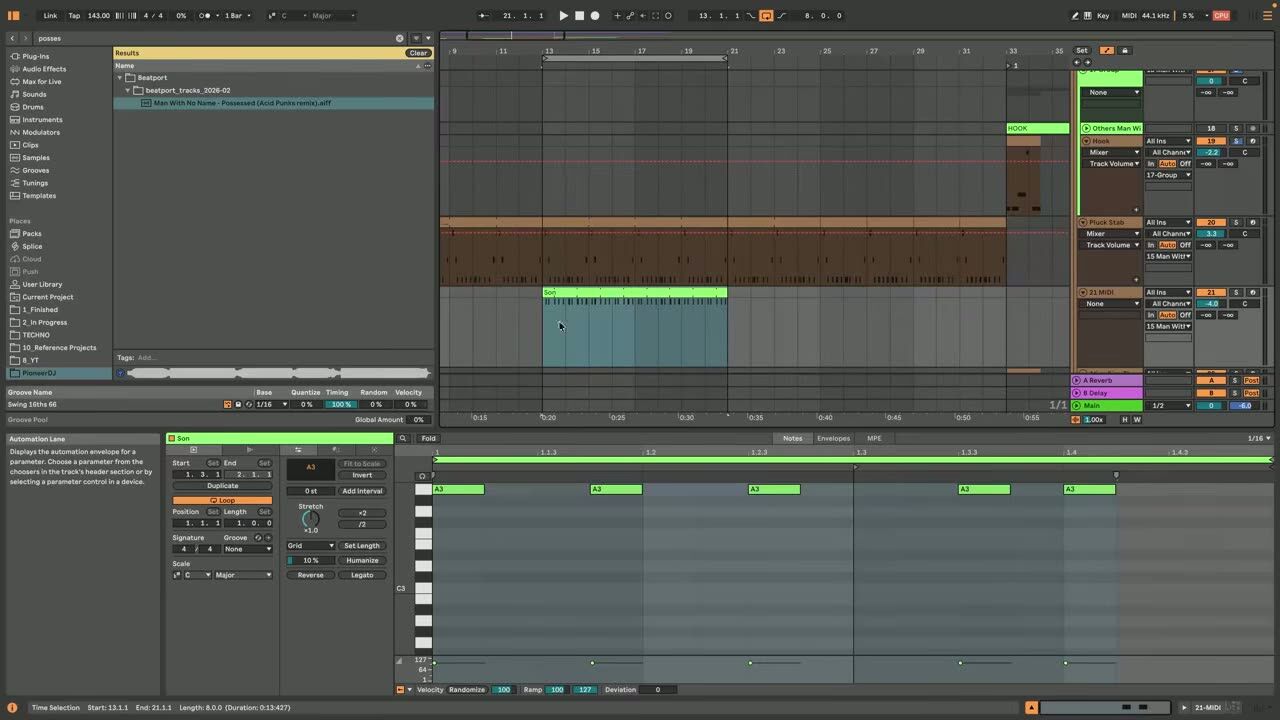Open the Pitch and Time utilities tab icon
The image size is (1280, 720).
pos(297,450)
